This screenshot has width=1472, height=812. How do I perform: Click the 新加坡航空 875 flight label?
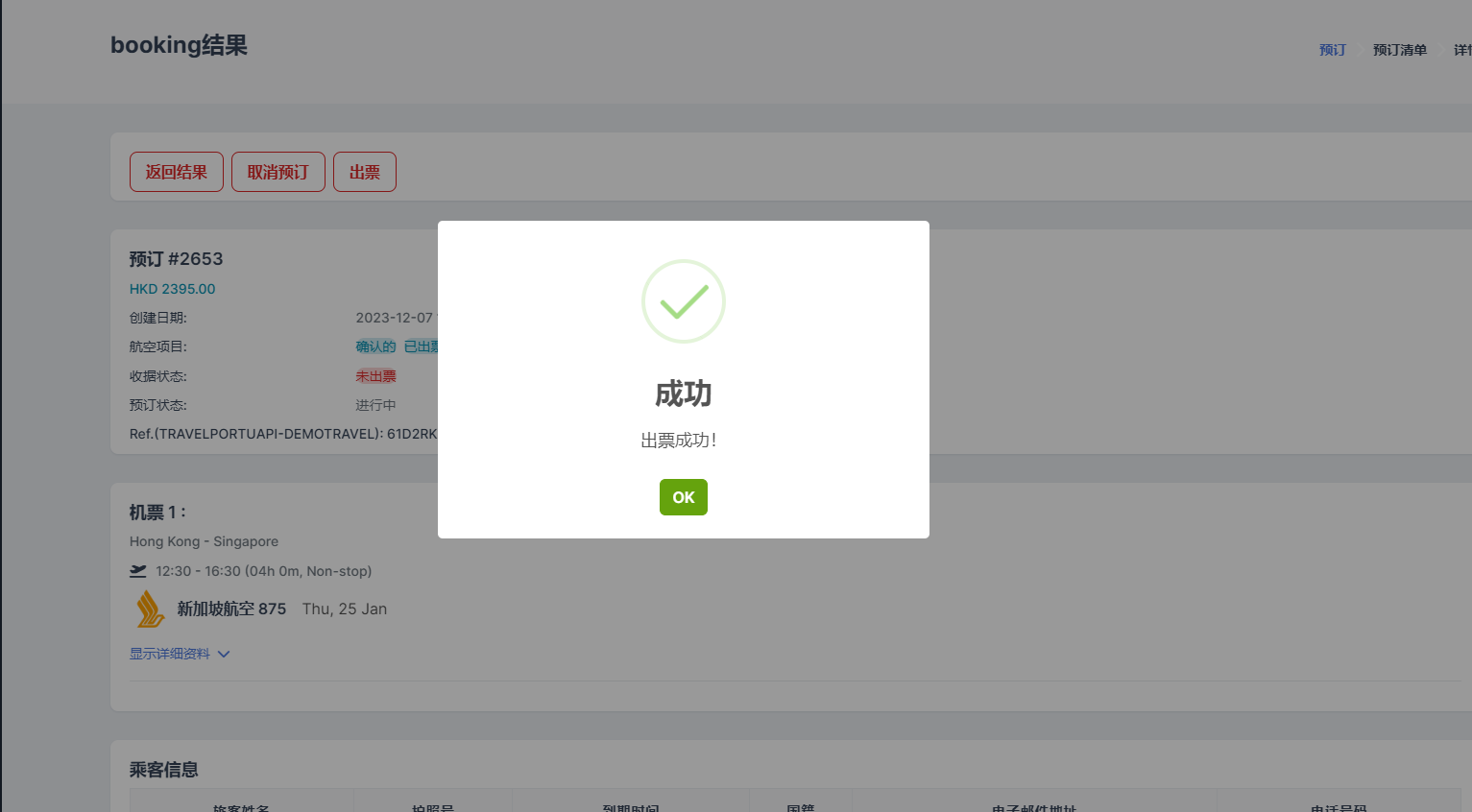(231, 609)
